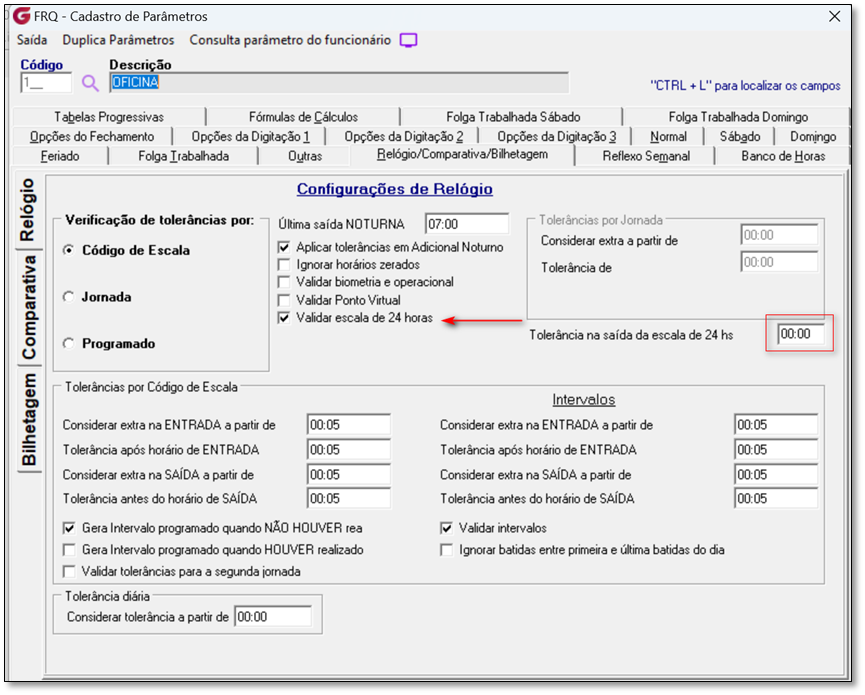
Task: Select the vertical Relógio side tab
Action: 28,210
